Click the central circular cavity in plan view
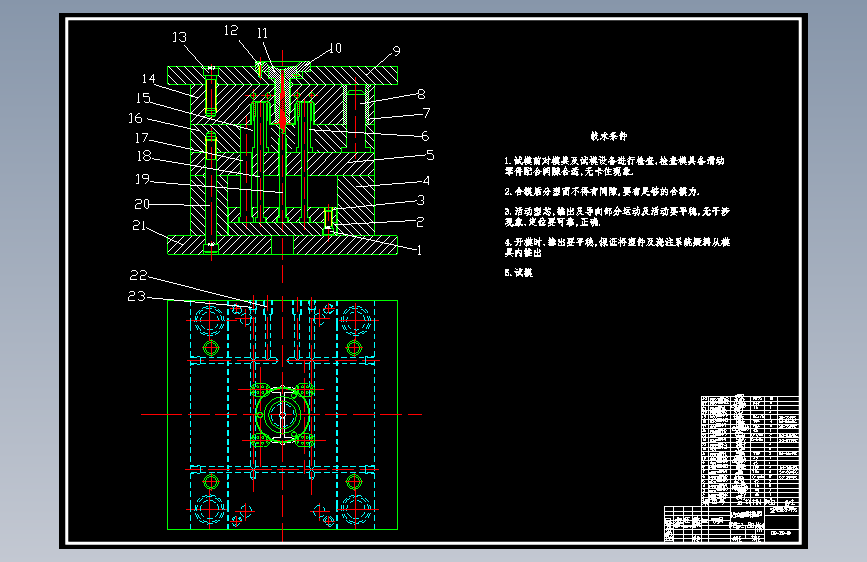 click(x=283, y=414)
